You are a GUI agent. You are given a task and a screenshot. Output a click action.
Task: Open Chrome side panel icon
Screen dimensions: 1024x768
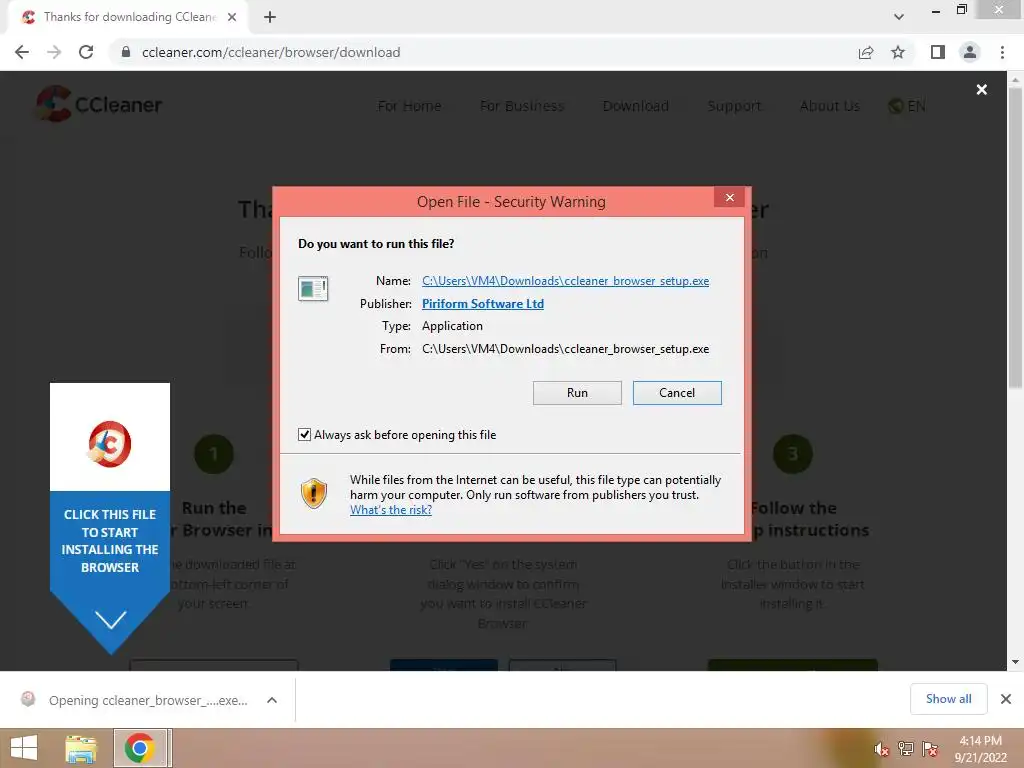click(x=938, y=52)
